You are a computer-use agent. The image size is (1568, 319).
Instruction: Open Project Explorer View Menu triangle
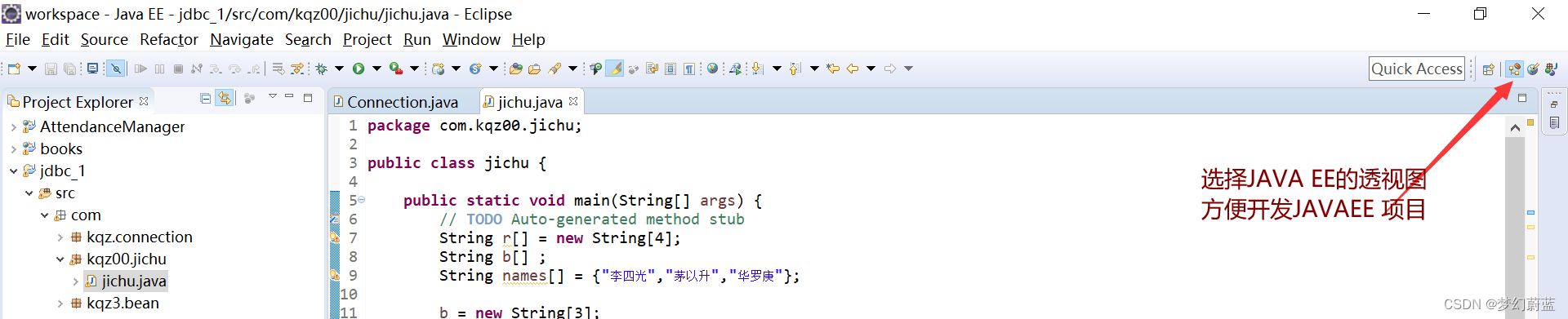[x=273, y=96]
